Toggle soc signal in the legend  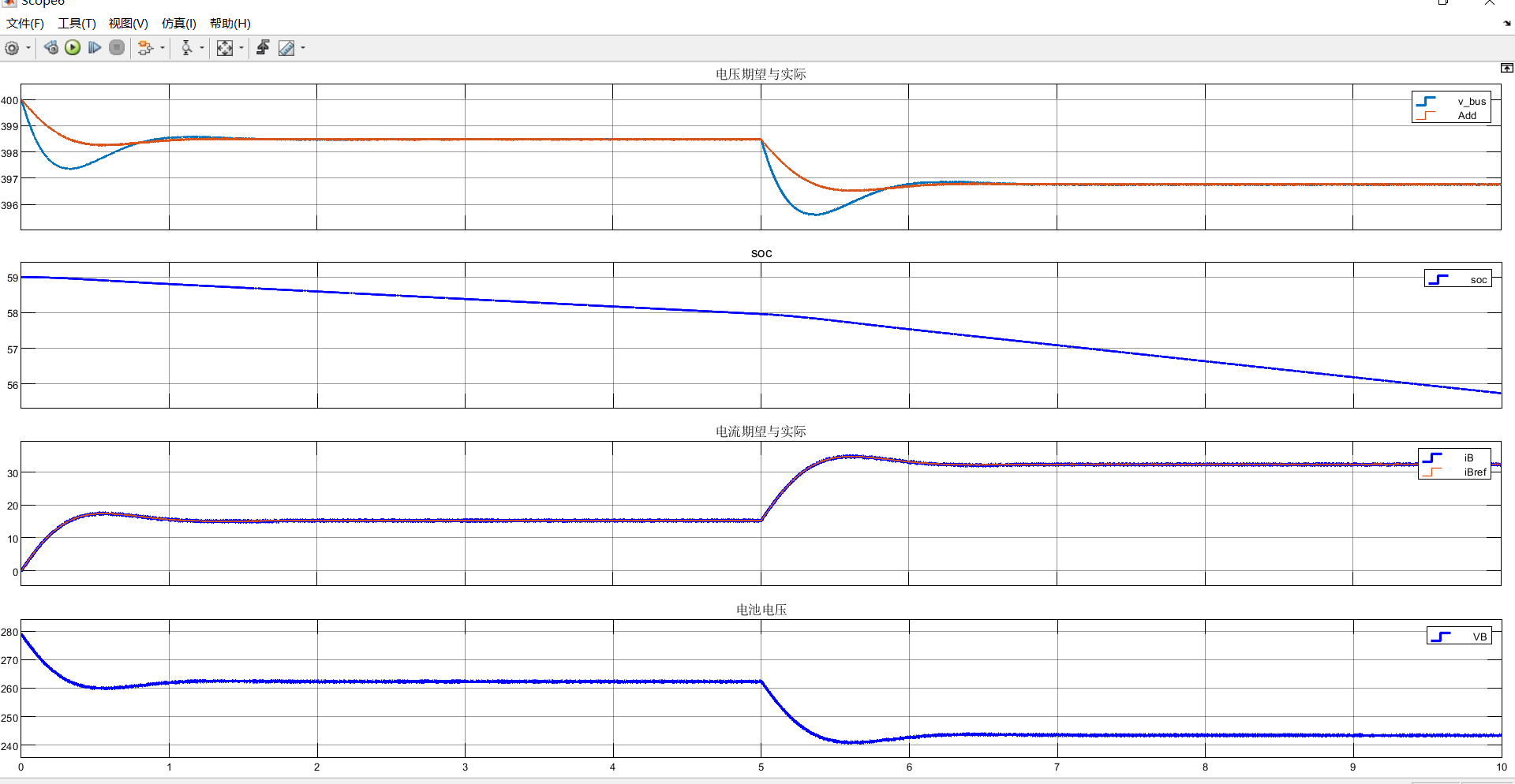pyautogui.click(x=1479, y=280)
